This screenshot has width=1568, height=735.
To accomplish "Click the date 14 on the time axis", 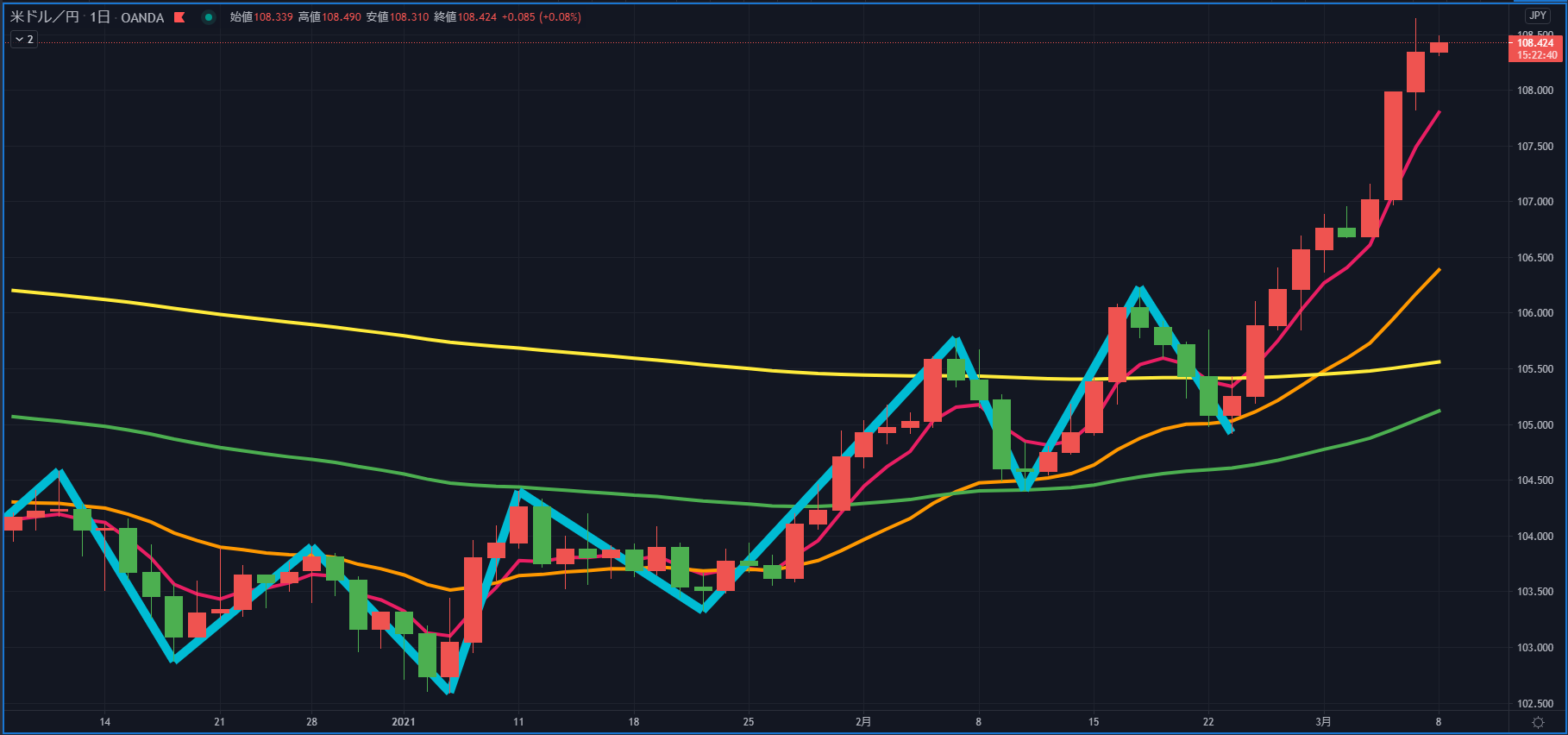I will click(104, 722).
